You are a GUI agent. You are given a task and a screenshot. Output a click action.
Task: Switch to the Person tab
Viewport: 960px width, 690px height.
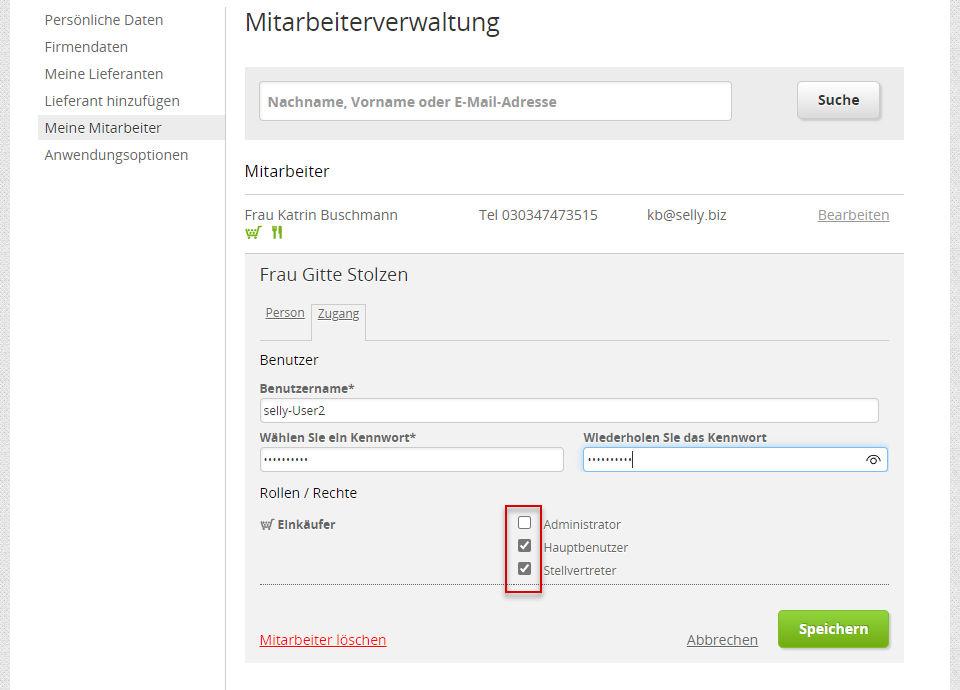coord(285,313)
